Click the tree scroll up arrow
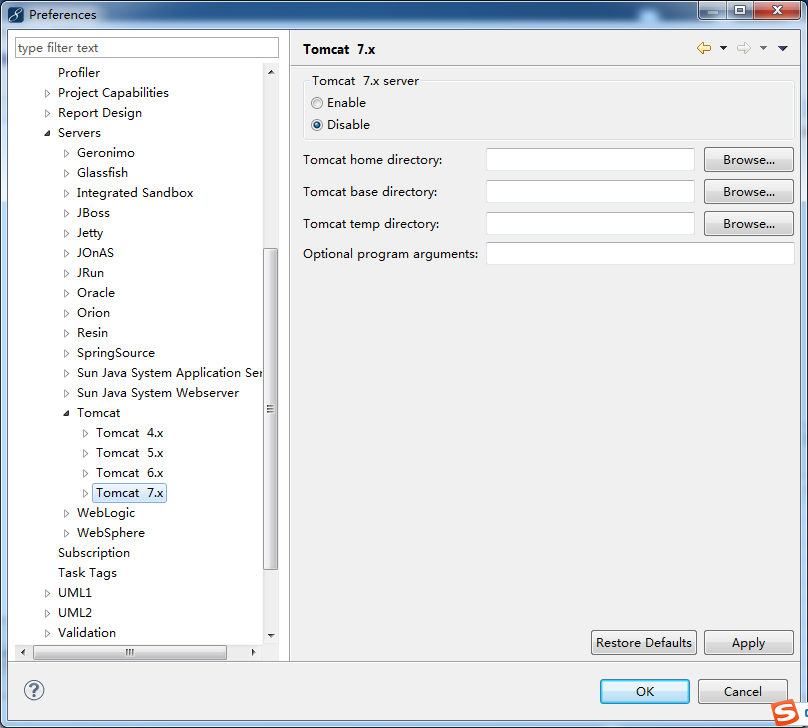This screenshot has width=808, height=728. 271,73
